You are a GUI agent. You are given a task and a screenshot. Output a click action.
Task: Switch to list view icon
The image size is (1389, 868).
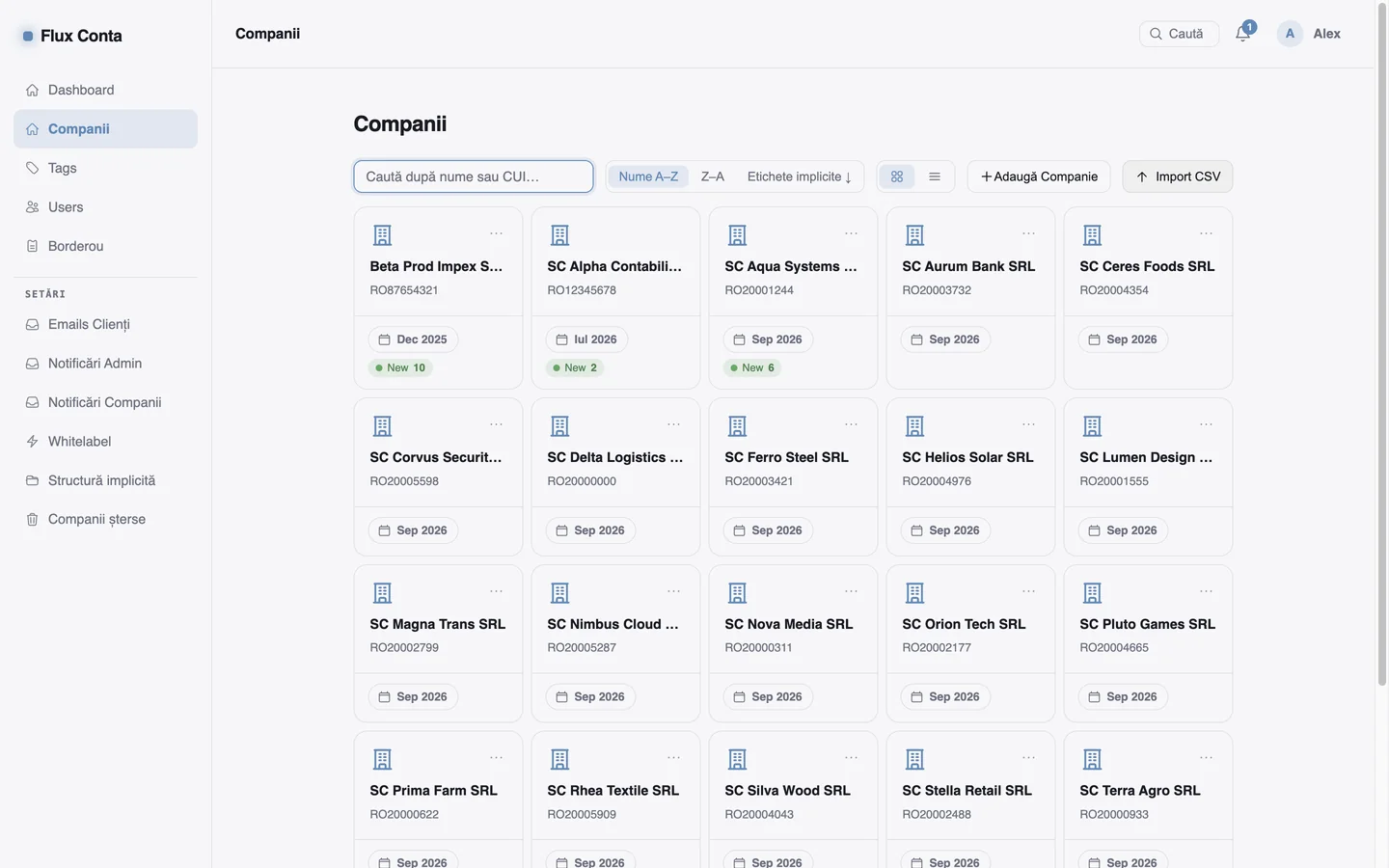click(x=935, y=176)
